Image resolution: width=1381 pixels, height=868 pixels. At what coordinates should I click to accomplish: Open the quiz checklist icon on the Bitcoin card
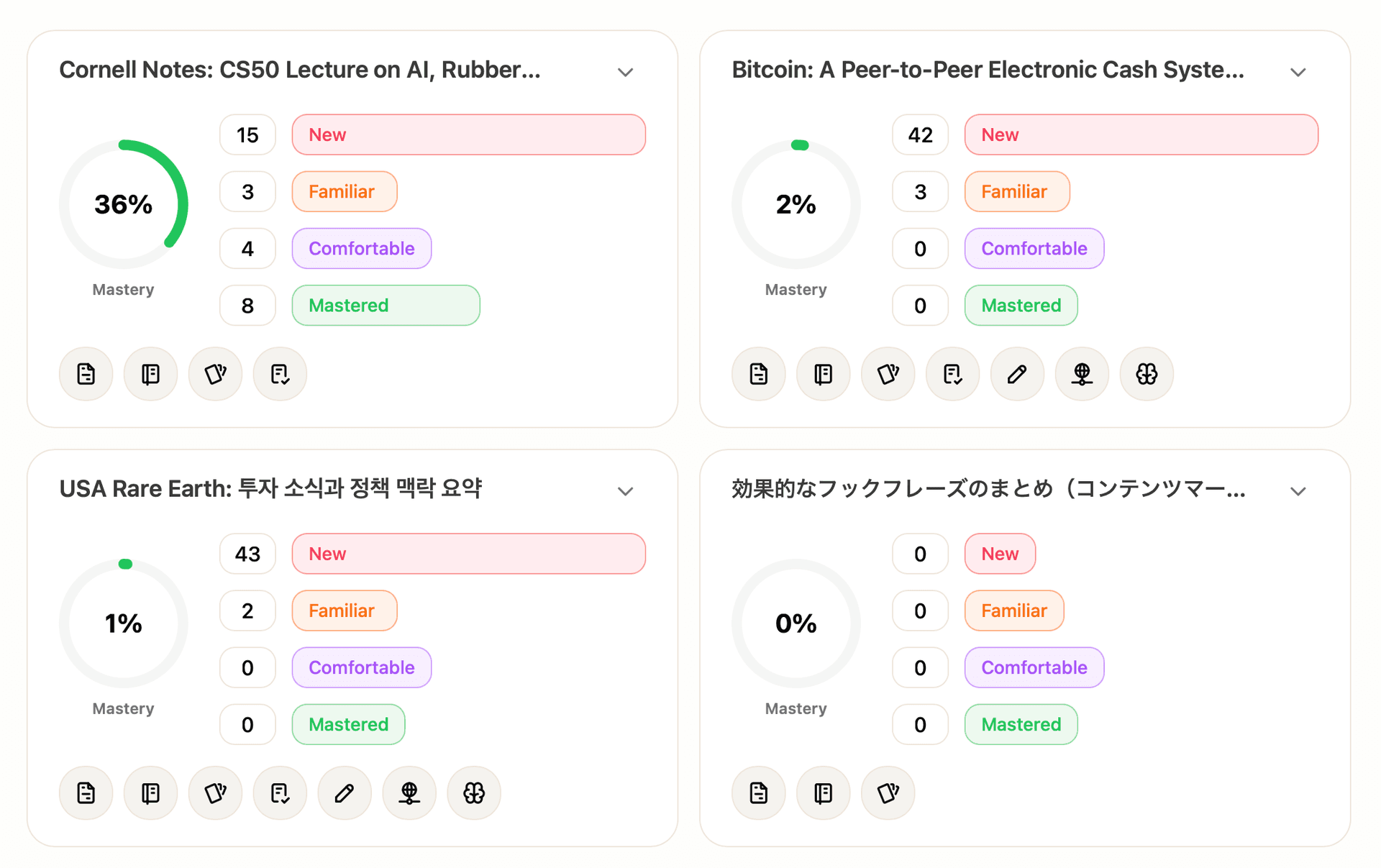(952, 374)
